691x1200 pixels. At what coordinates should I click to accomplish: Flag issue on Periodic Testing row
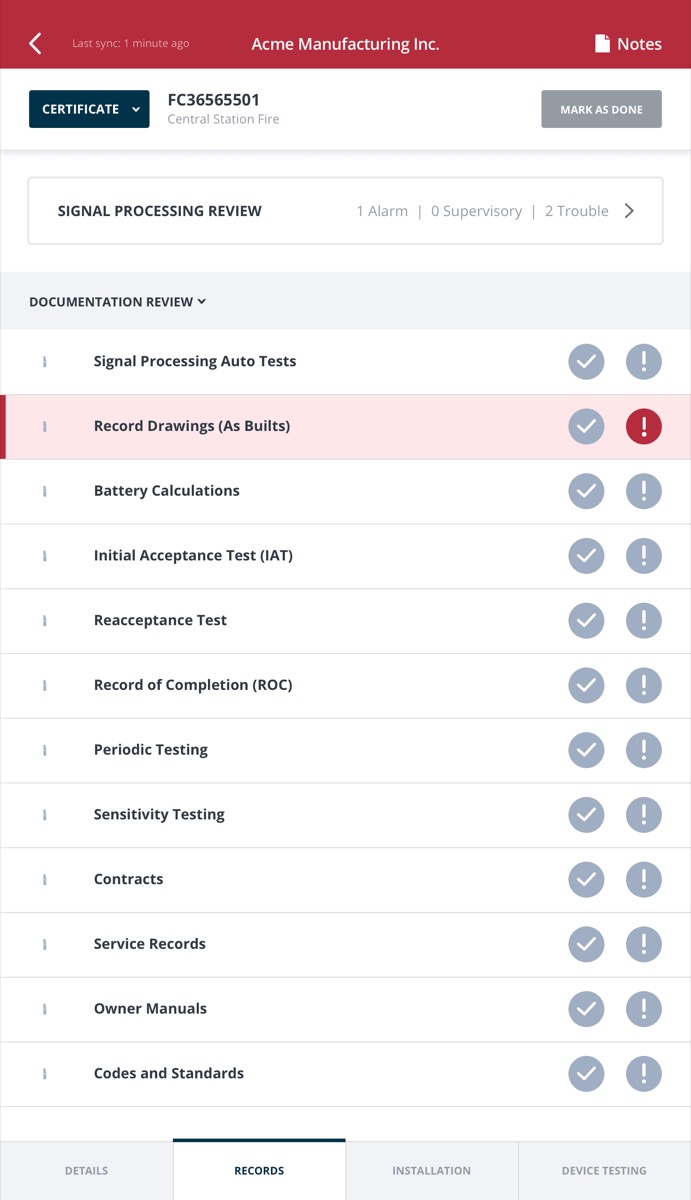[644, 750]
